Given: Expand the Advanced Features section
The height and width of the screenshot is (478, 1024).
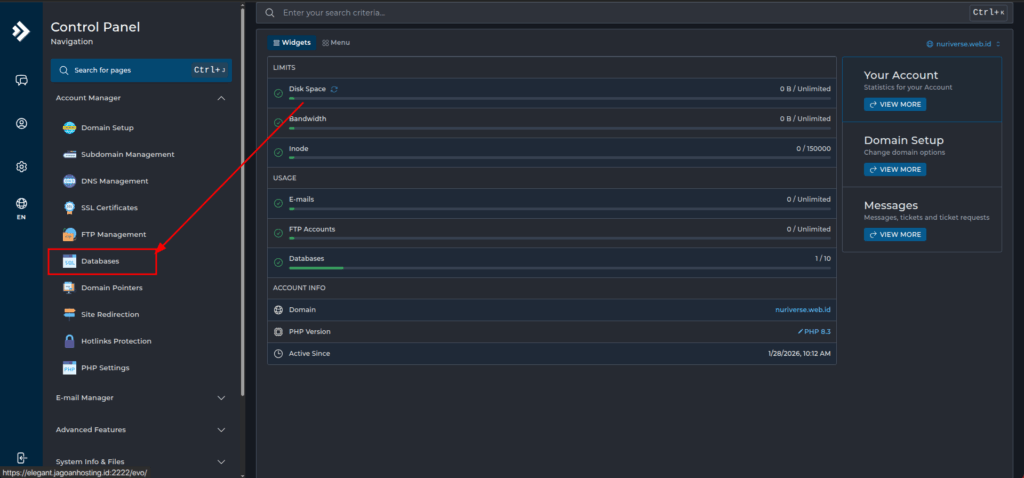Looking at the screenshot, I should (221, 430).
